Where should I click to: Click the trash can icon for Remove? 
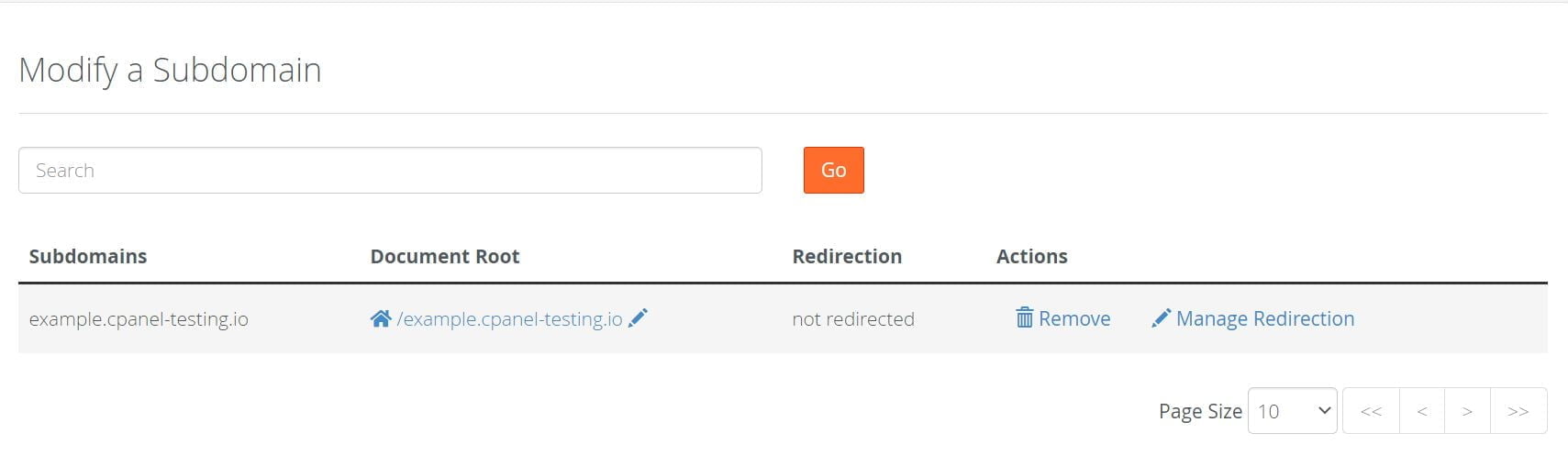pyautogui.click(x=1024, y=318)
